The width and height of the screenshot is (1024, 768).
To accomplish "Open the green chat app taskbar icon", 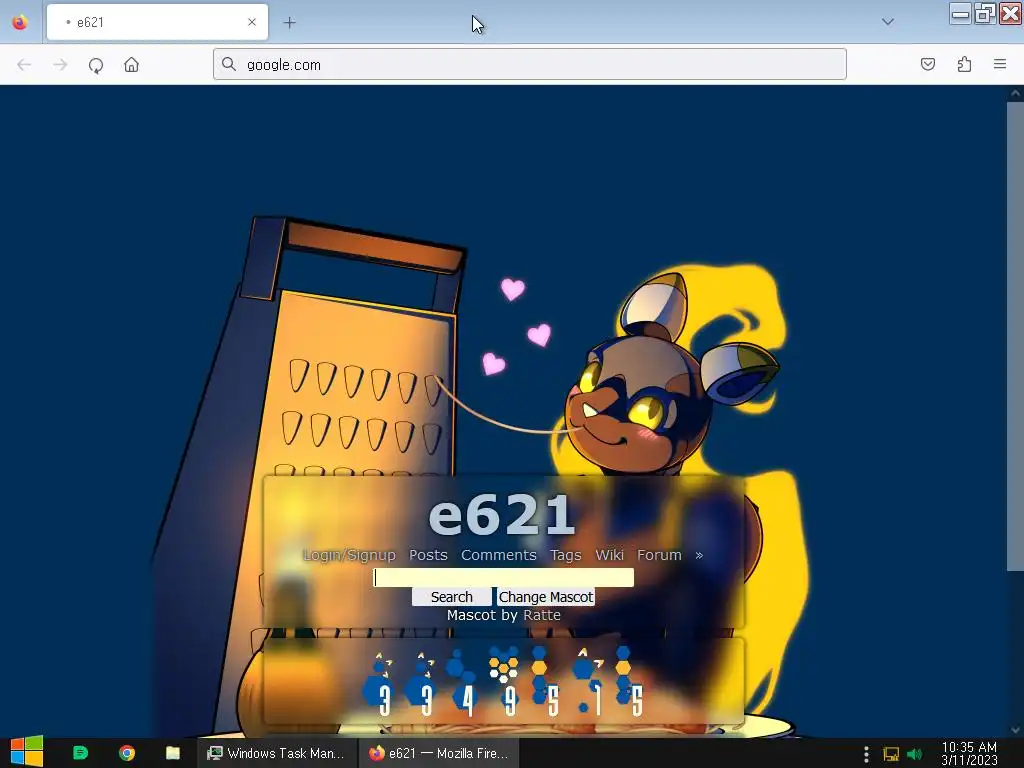I will (80, 753).
